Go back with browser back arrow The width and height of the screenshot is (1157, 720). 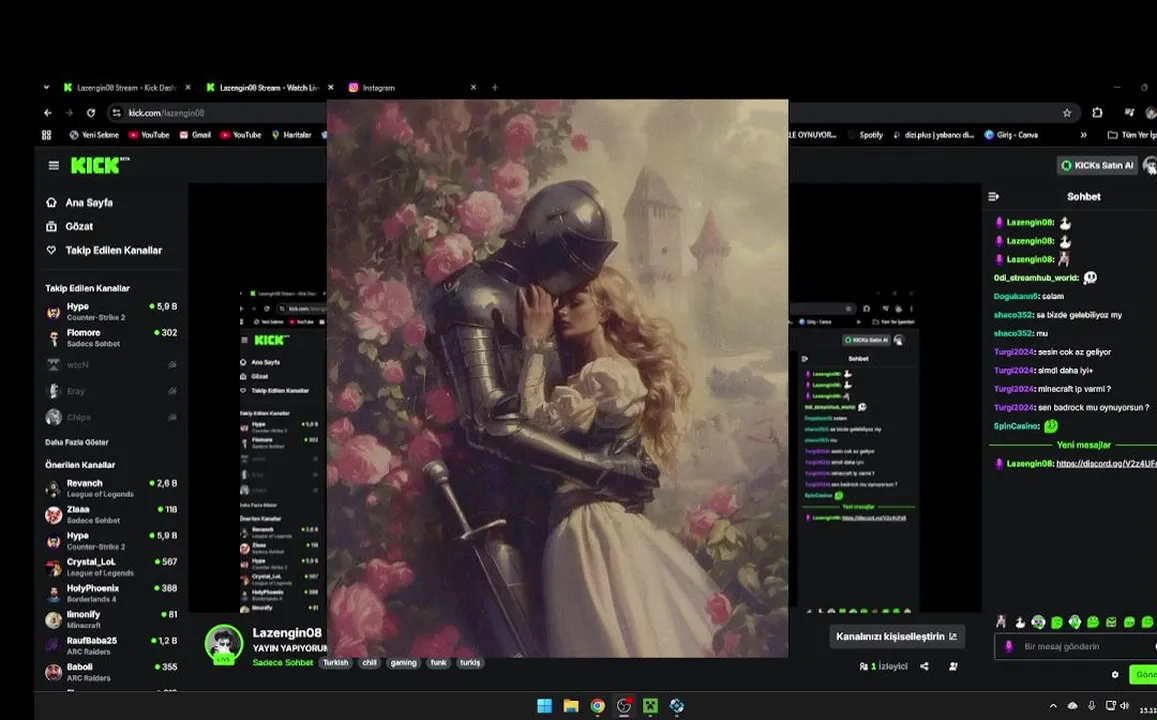(x=47, y=113)
